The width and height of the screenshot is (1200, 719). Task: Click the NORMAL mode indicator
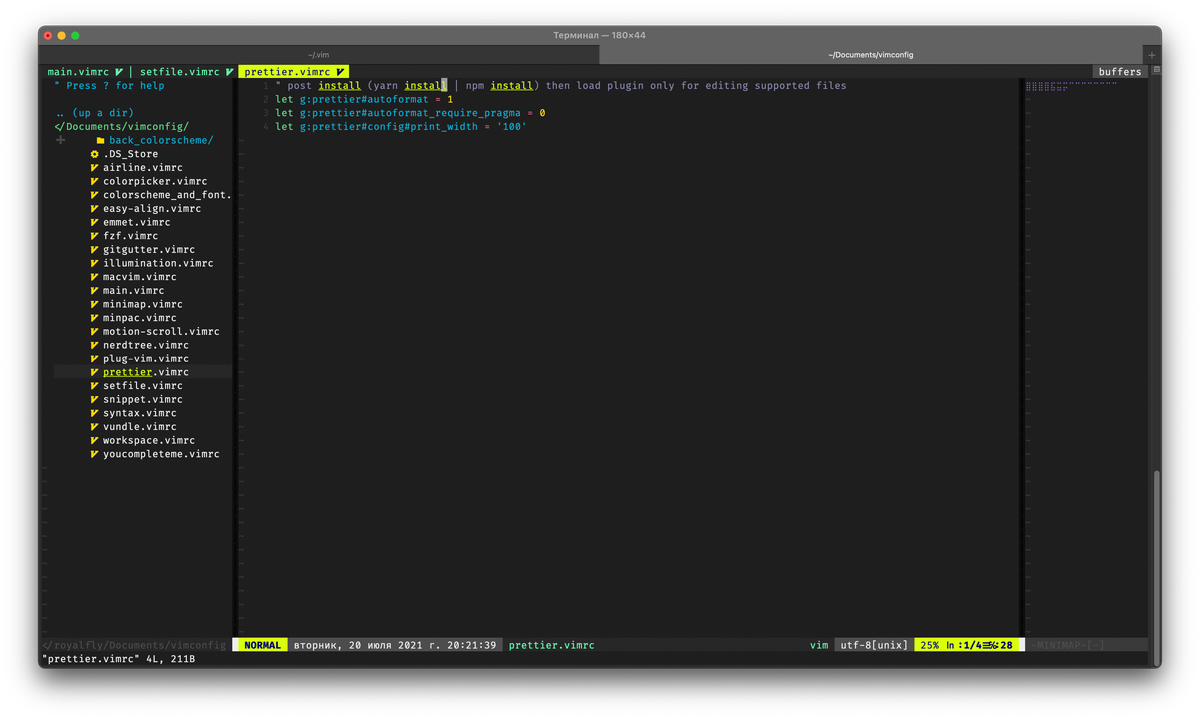click(262, 646)
